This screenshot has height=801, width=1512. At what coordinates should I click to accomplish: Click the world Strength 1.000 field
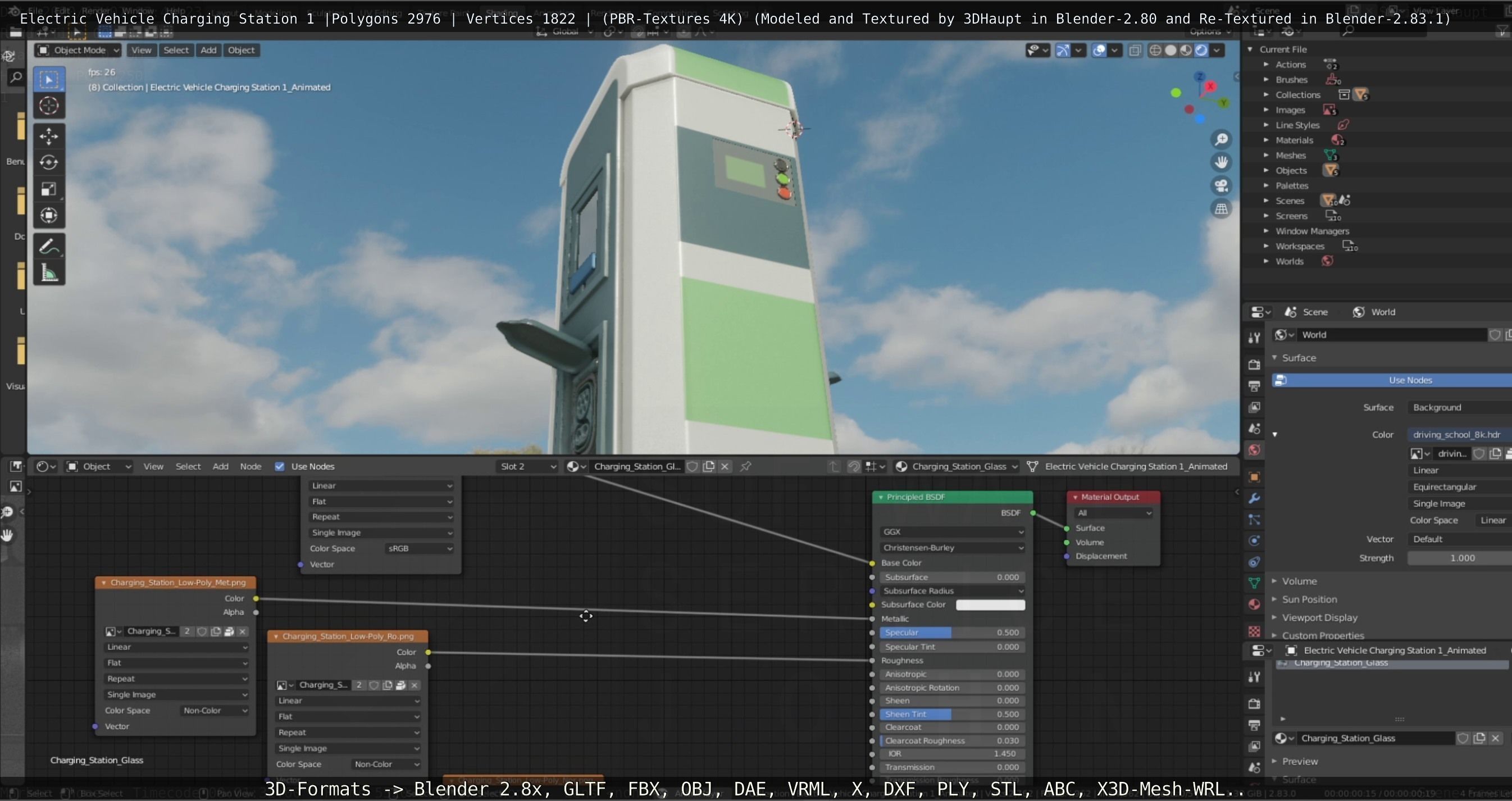point(1460,558)
